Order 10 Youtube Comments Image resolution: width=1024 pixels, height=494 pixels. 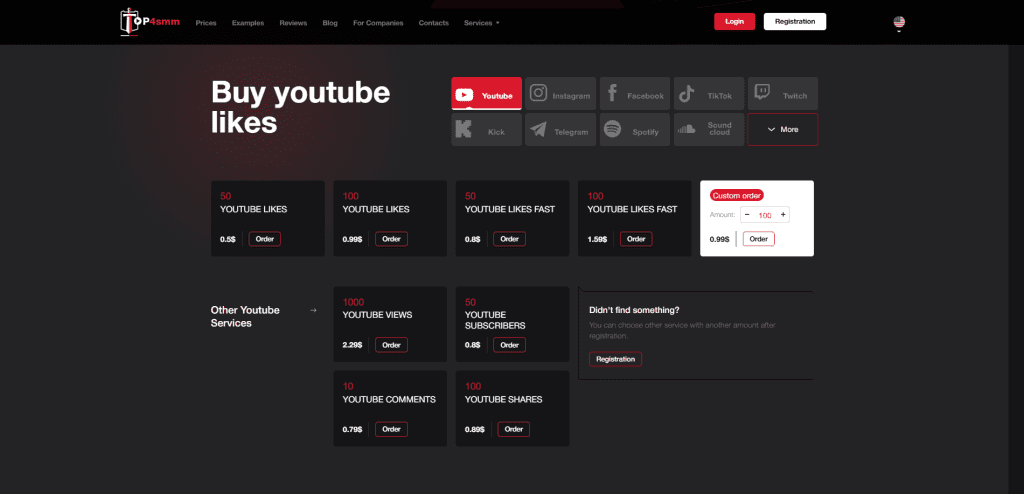(x=391, y=429)
